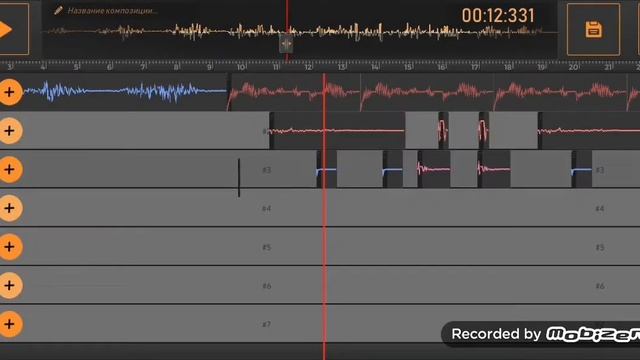Select the short clip near ruler mark 17 on track two
This screenshot has width=640, height=360.
[x=484, y=131]
